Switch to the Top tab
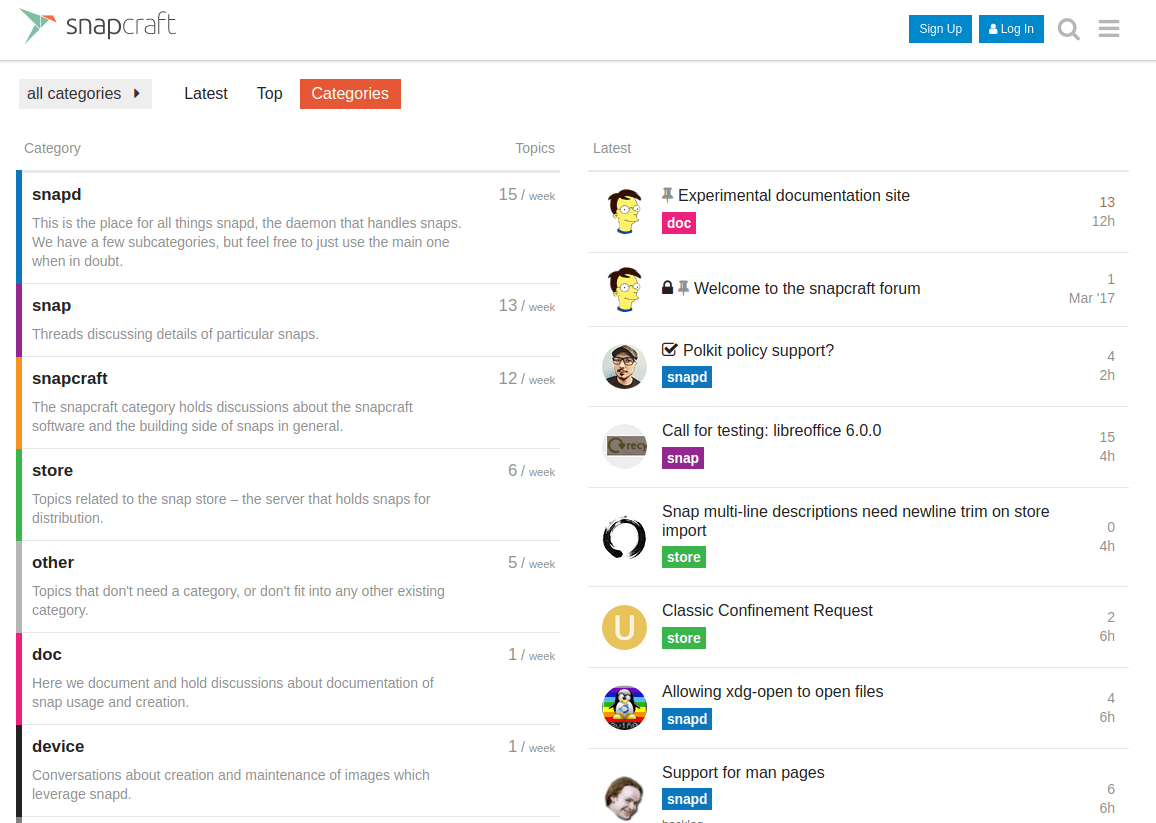Viewport: 1156px width, 823px height. 270,94
